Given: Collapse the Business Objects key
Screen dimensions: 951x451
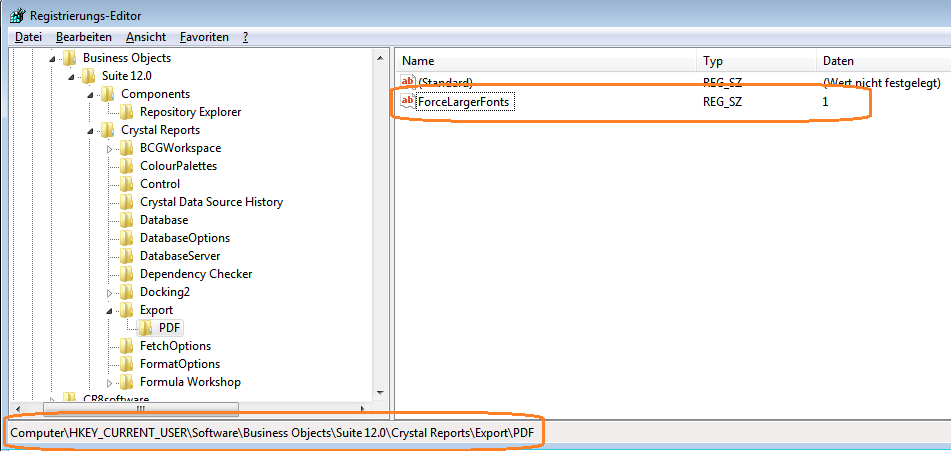Looking at the screenshot, I should click(x=52, y=59).
